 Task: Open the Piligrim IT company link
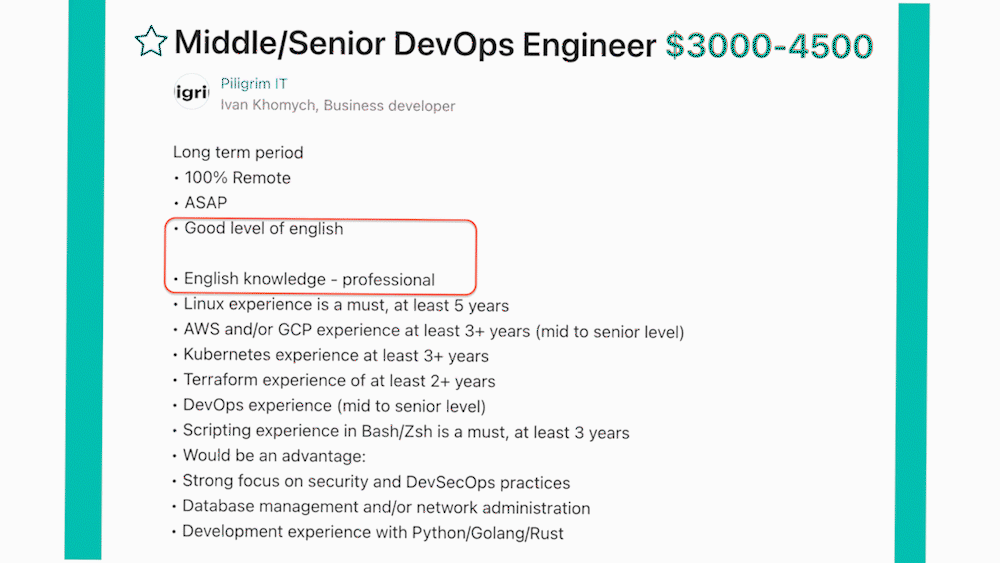point(254,84)
